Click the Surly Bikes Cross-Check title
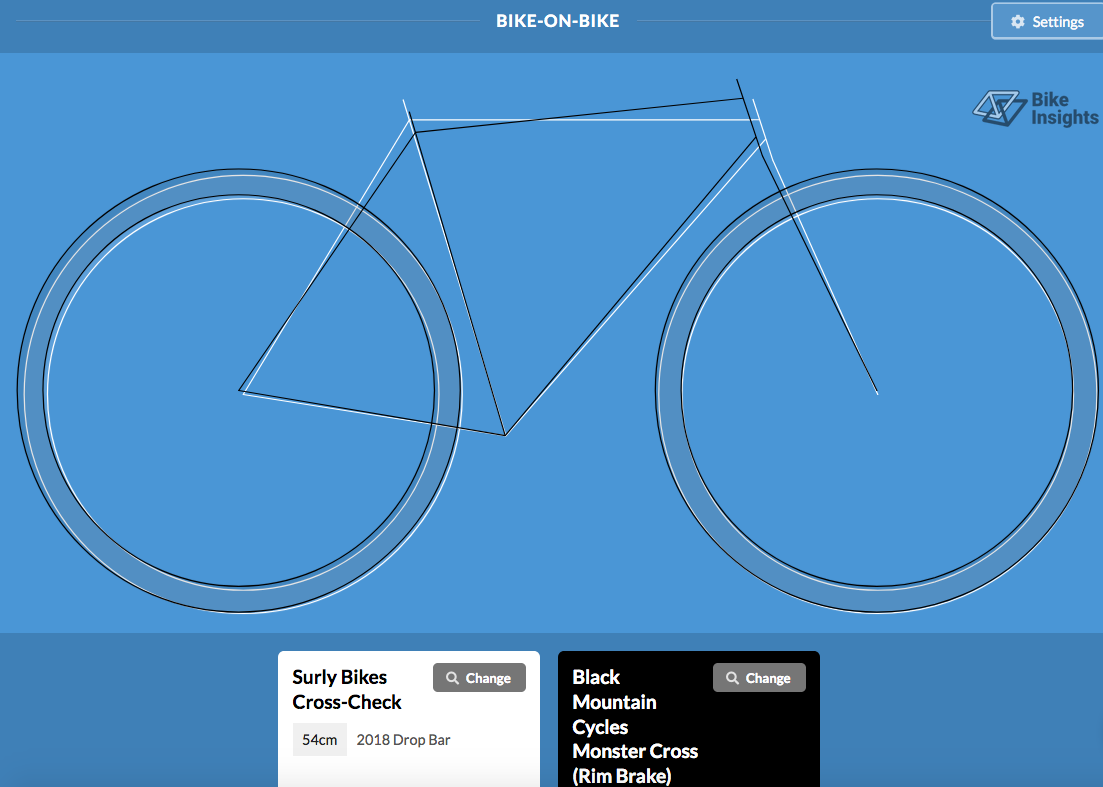 [347, 690]
